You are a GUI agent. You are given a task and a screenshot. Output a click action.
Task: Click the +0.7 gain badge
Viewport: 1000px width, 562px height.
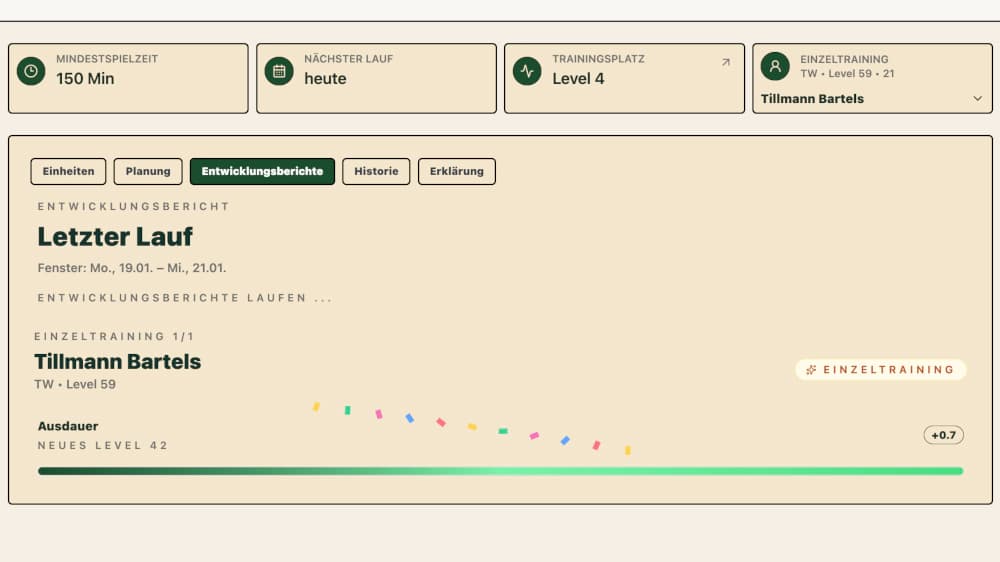coord(943,435)
